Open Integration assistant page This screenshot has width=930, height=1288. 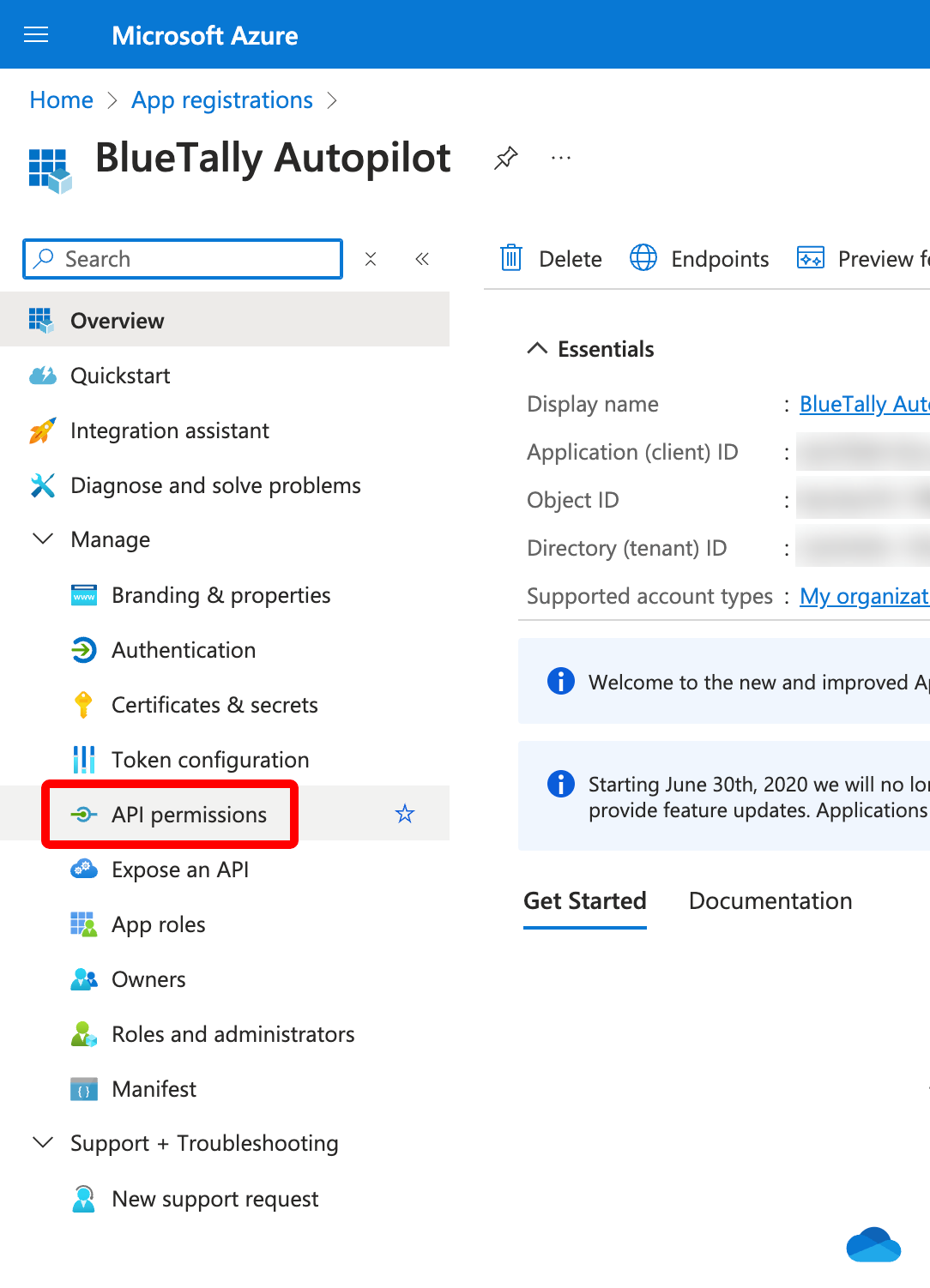pos(225,430)
